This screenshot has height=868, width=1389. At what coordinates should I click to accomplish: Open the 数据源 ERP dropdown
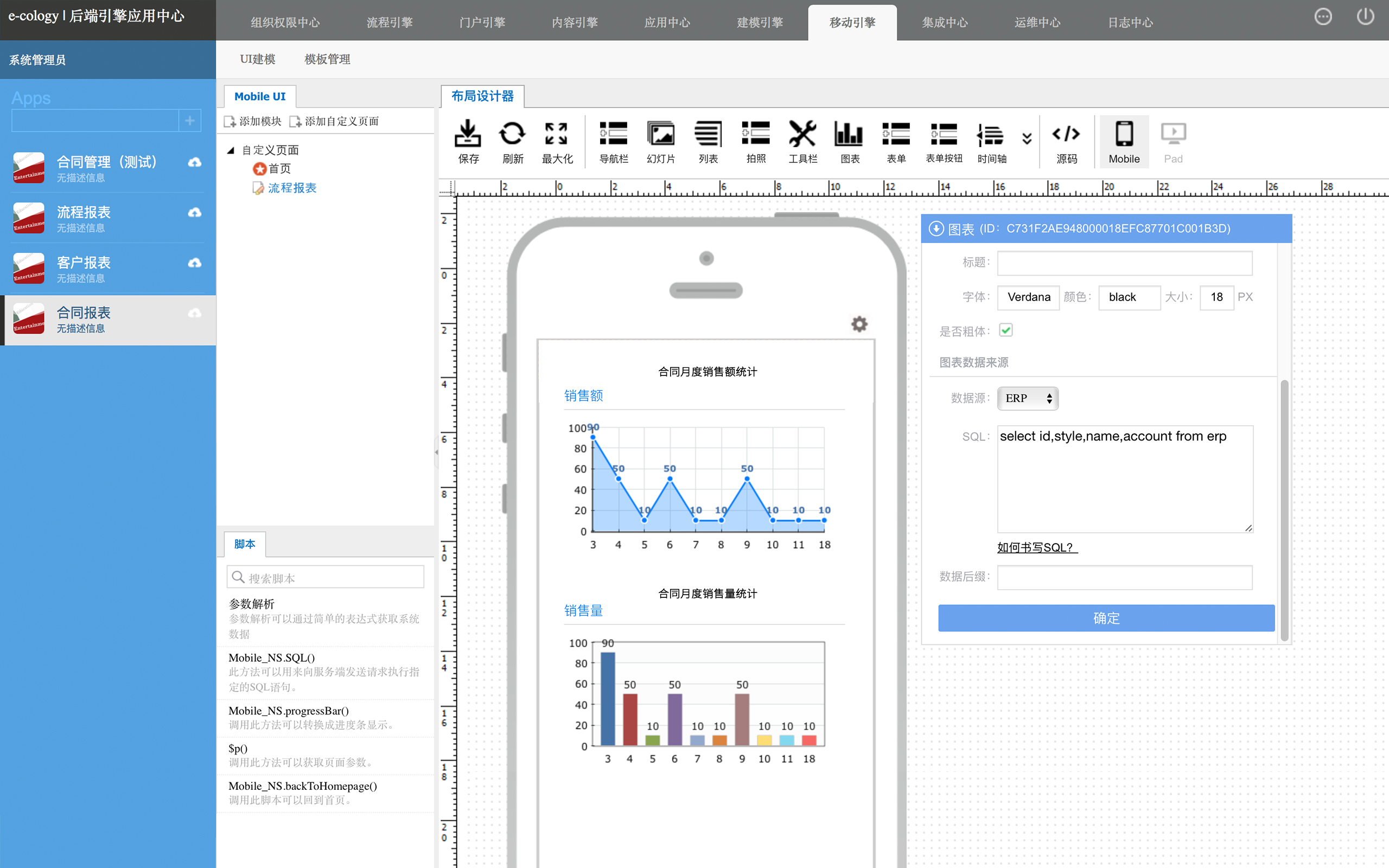click(x=1028, y=398)
